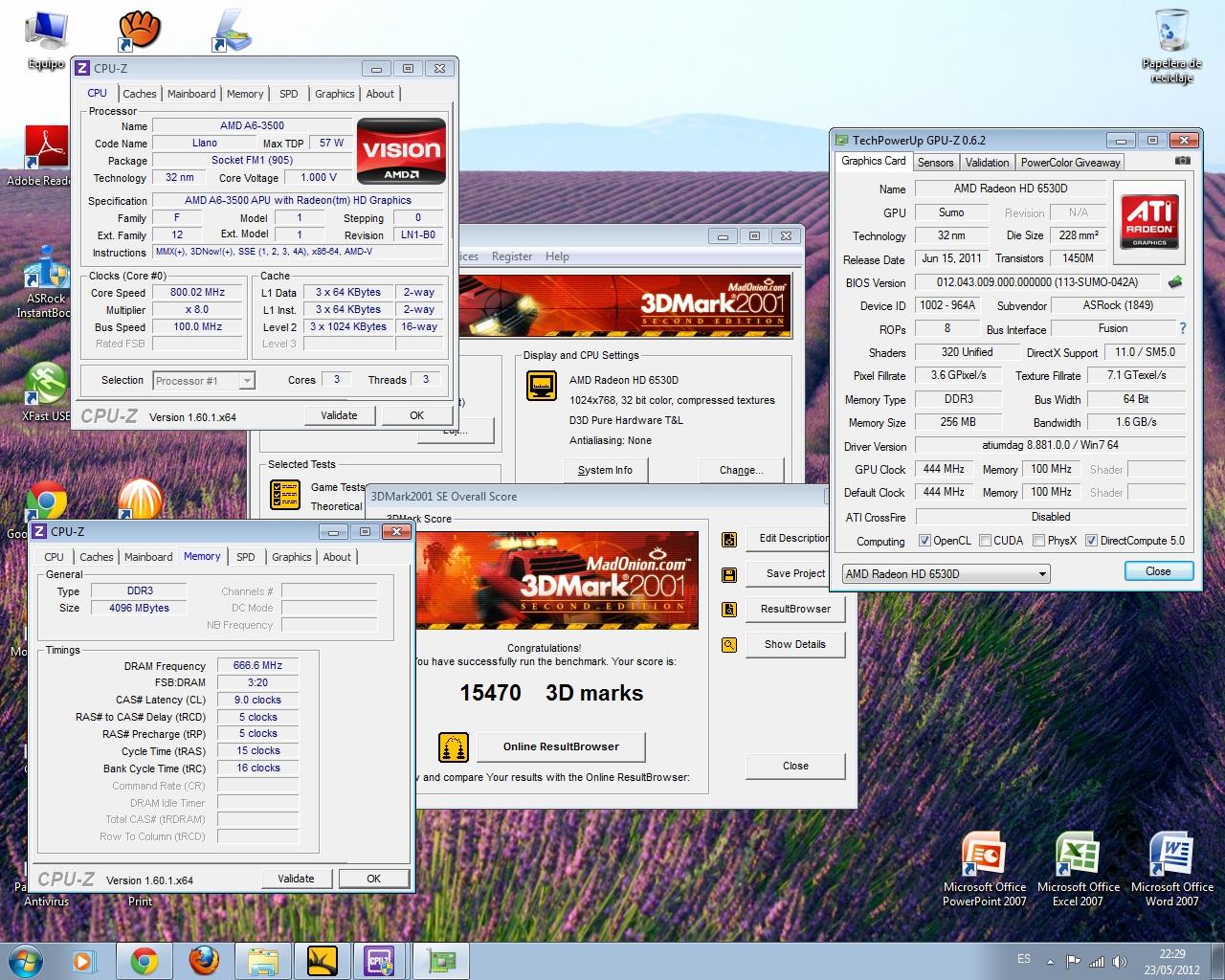
Task: Open the Help menu in 3DMark2001
Action: pyautogui.click(x=557, y=256)
